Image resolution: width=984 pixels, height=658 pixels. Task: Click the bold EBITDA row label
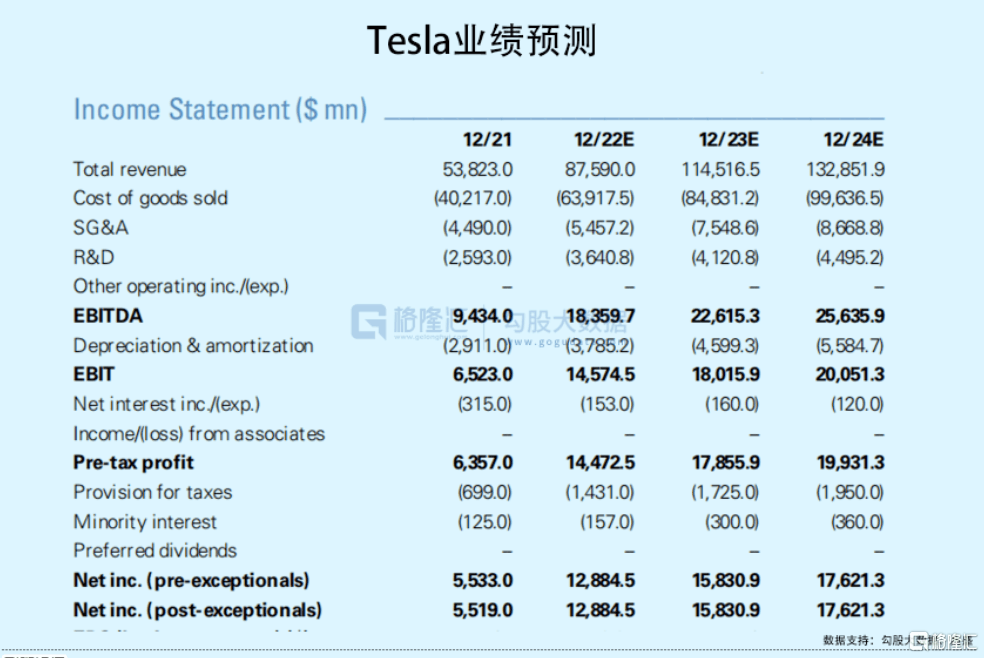click(x=108, y=316)
